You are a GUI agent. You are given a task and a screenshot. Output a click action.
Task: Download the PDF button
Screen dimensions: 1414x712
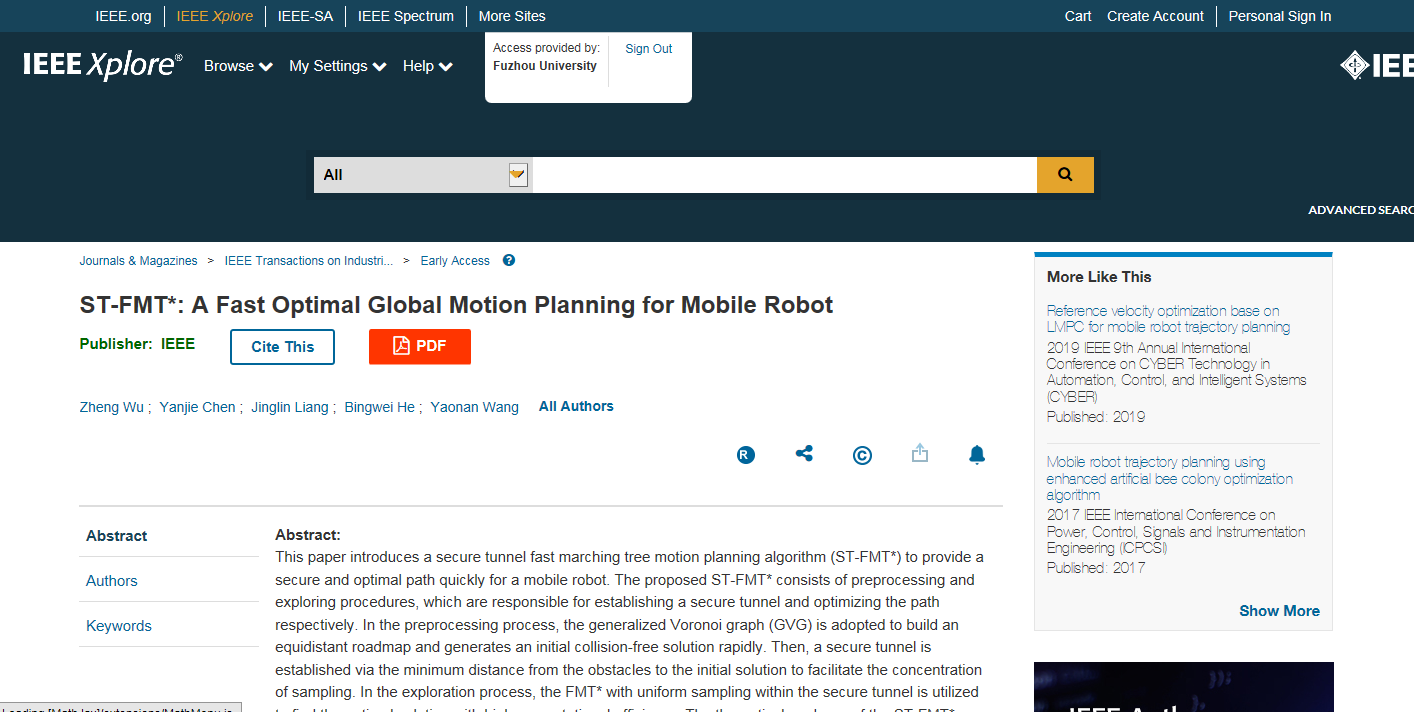420,346
